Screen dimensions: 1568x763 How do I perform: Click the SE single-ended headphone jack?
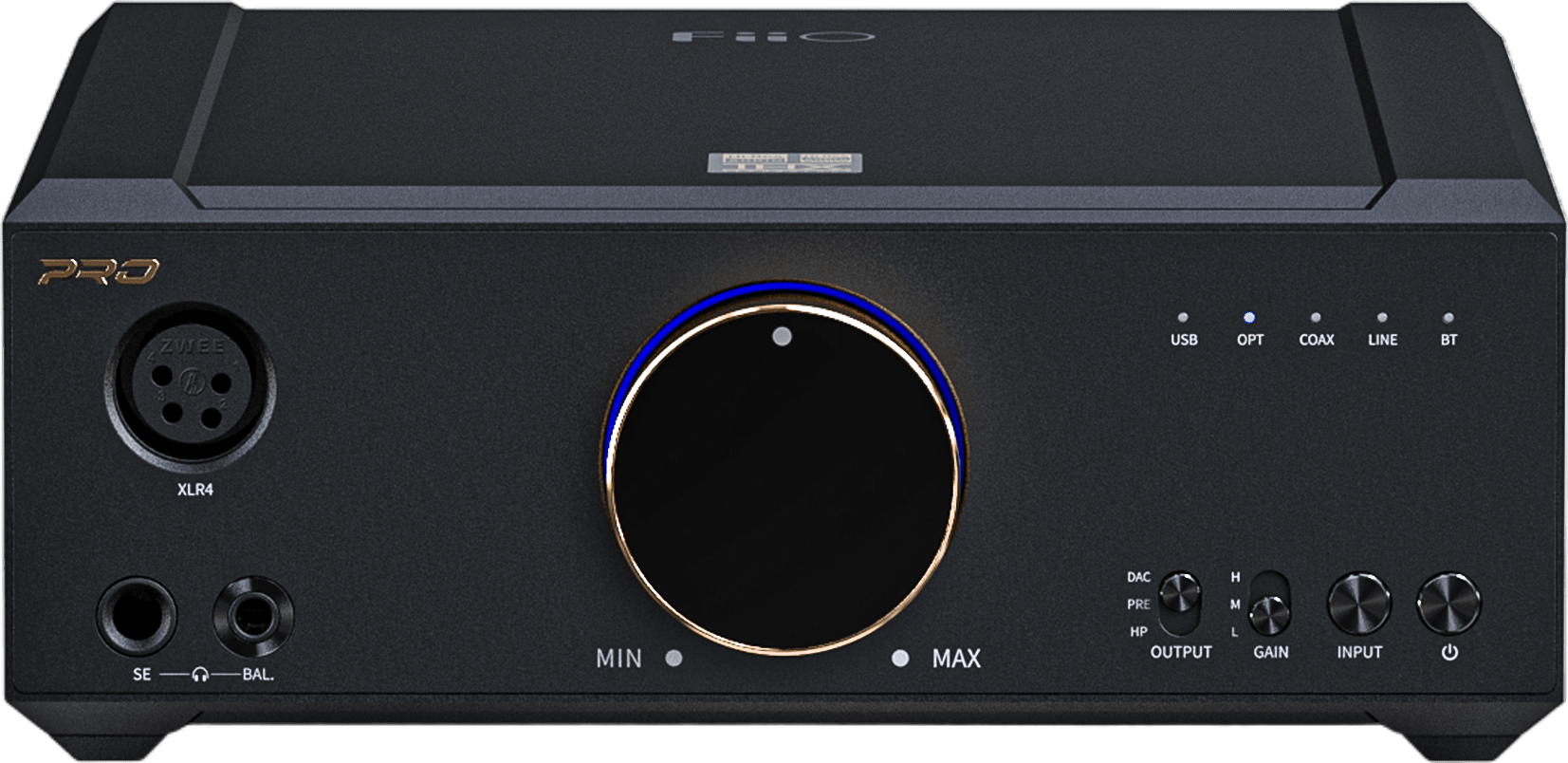tap(137, 617)
